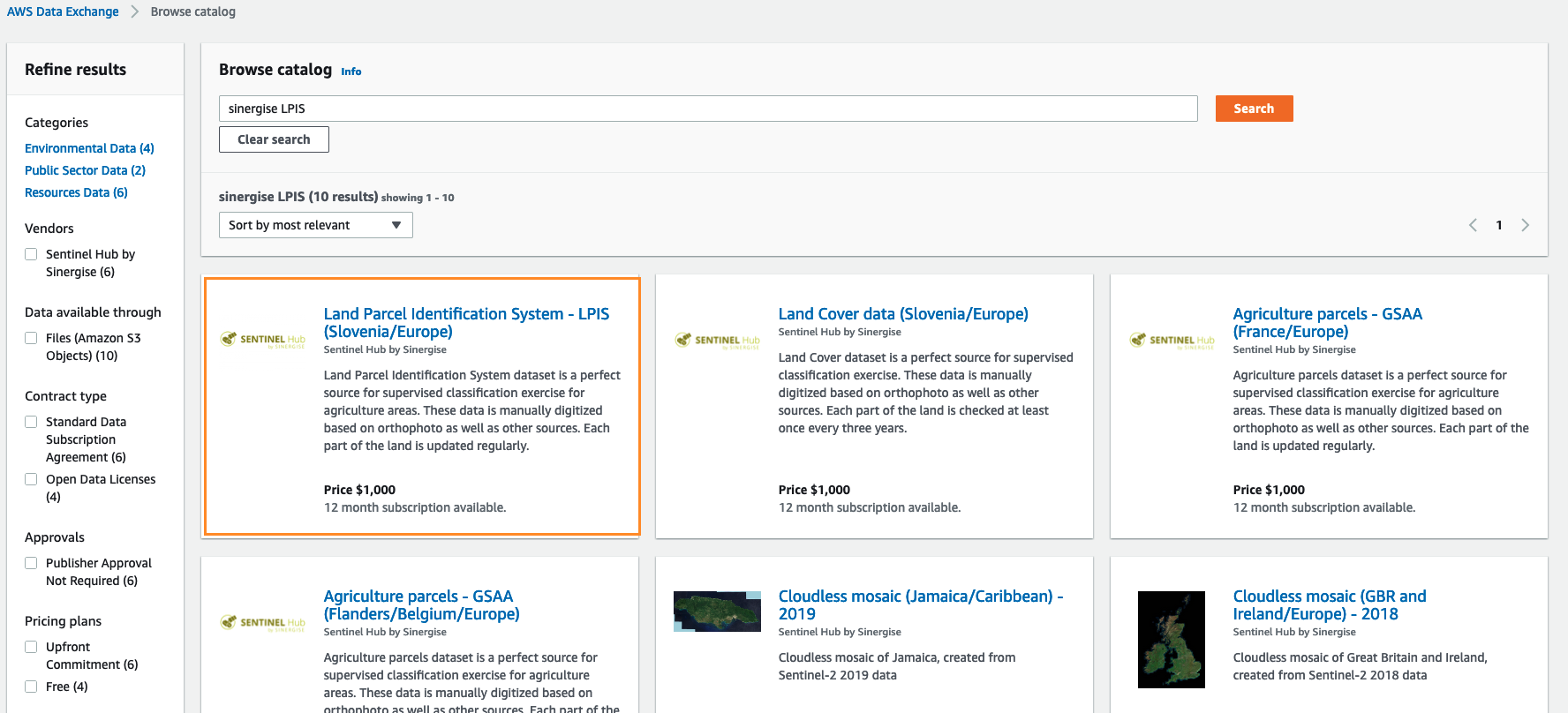Check the Sentinel Hub by Sinergise vendor
The width and height of the screenshot is (1568, 713).
[x=31, y=254]
